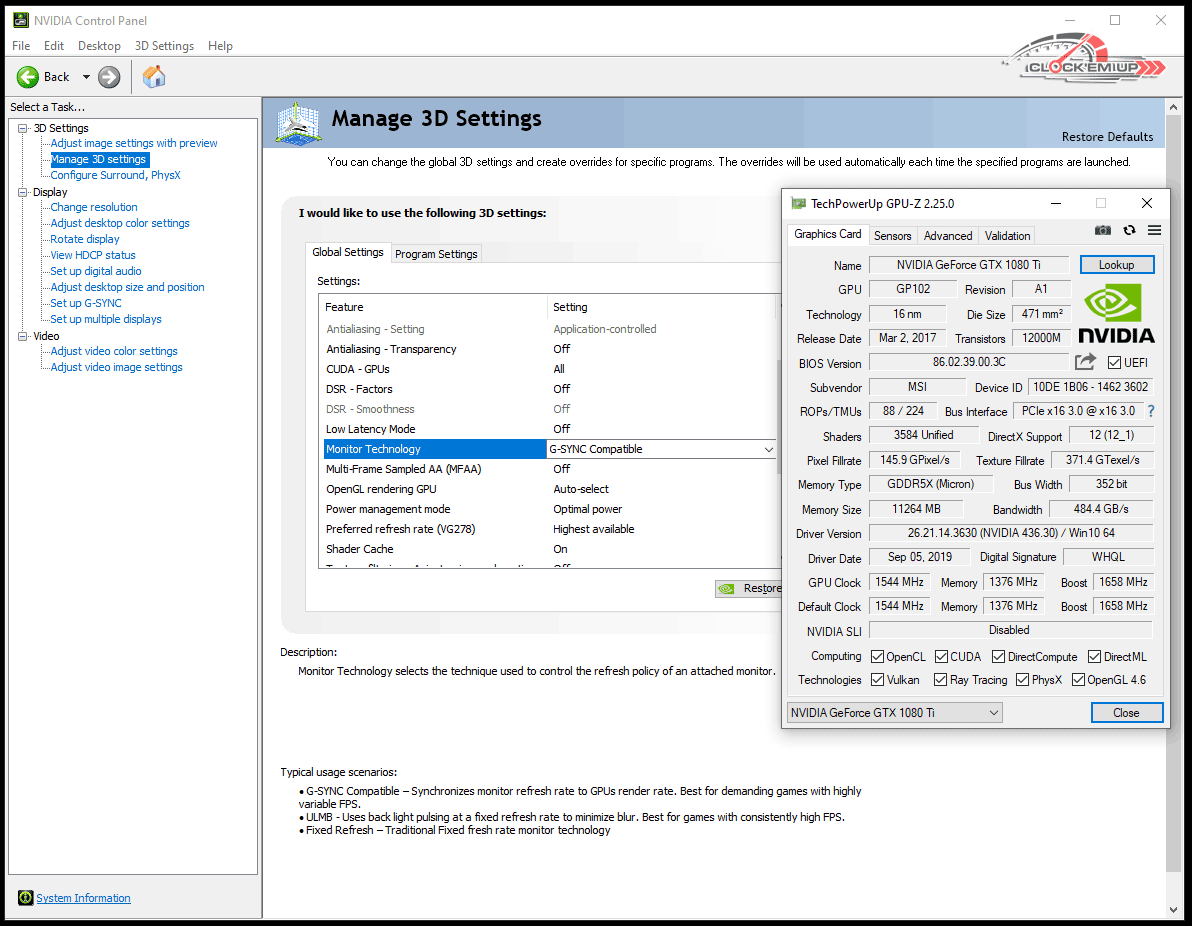Click the BIOS share/export arrow icon
Image resolution: width=1192 pixels, height=926 pixels.
(1085, 362)
